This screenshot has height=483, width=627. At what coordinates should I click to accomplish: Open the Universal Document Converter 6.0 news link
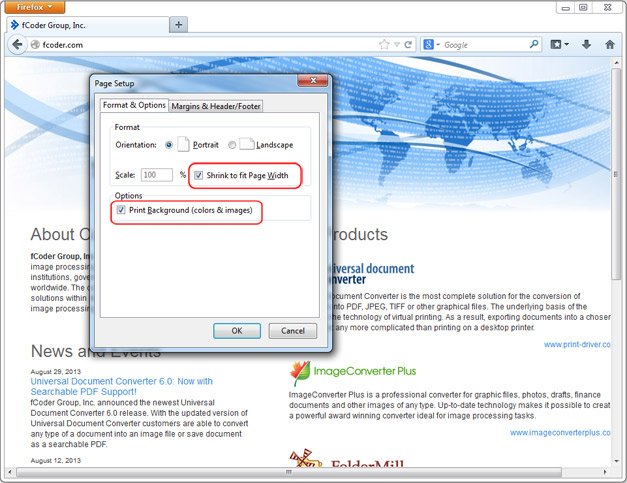(122, 386)
